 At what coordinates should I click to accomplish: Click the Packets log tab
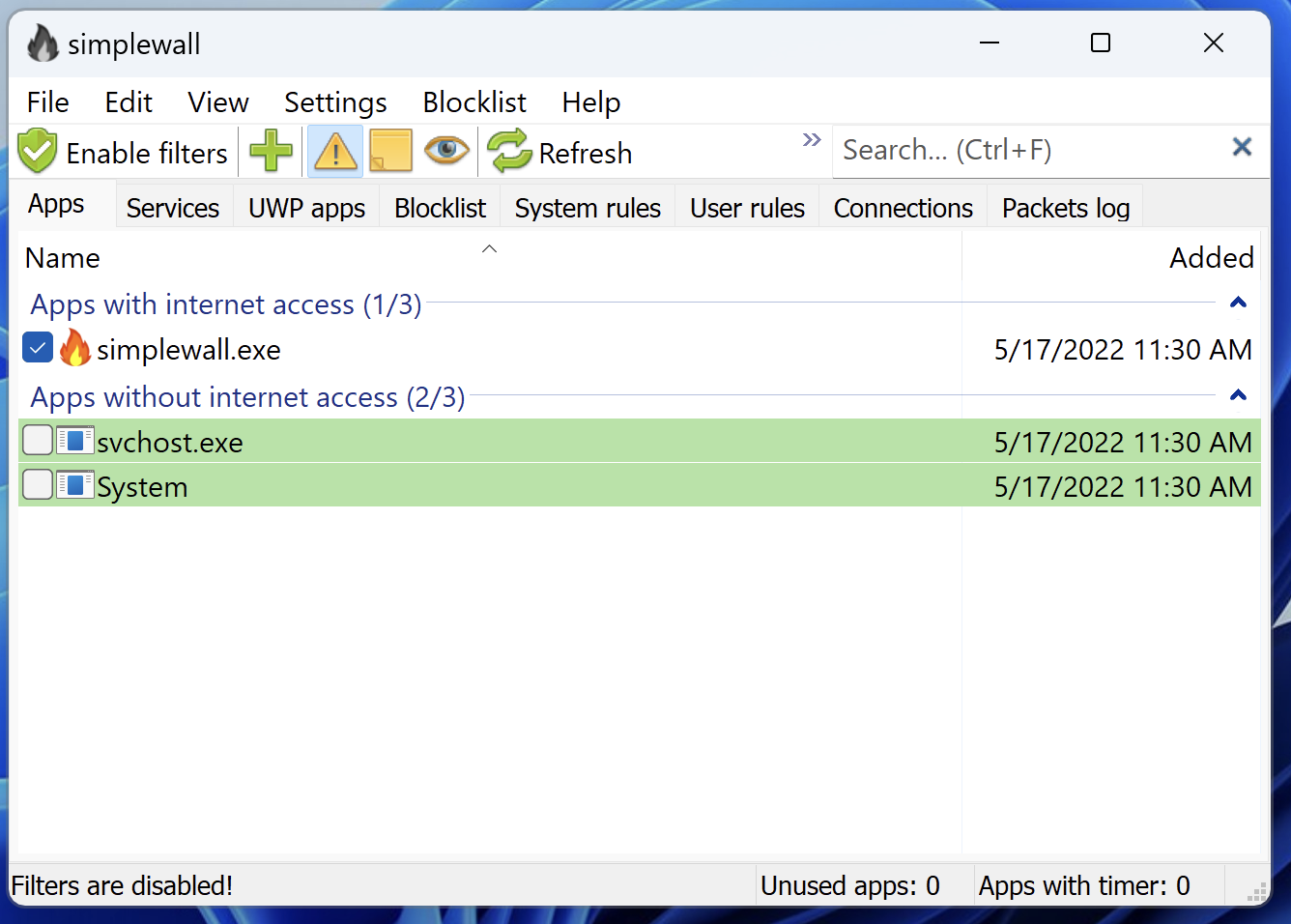point(1064,207)
